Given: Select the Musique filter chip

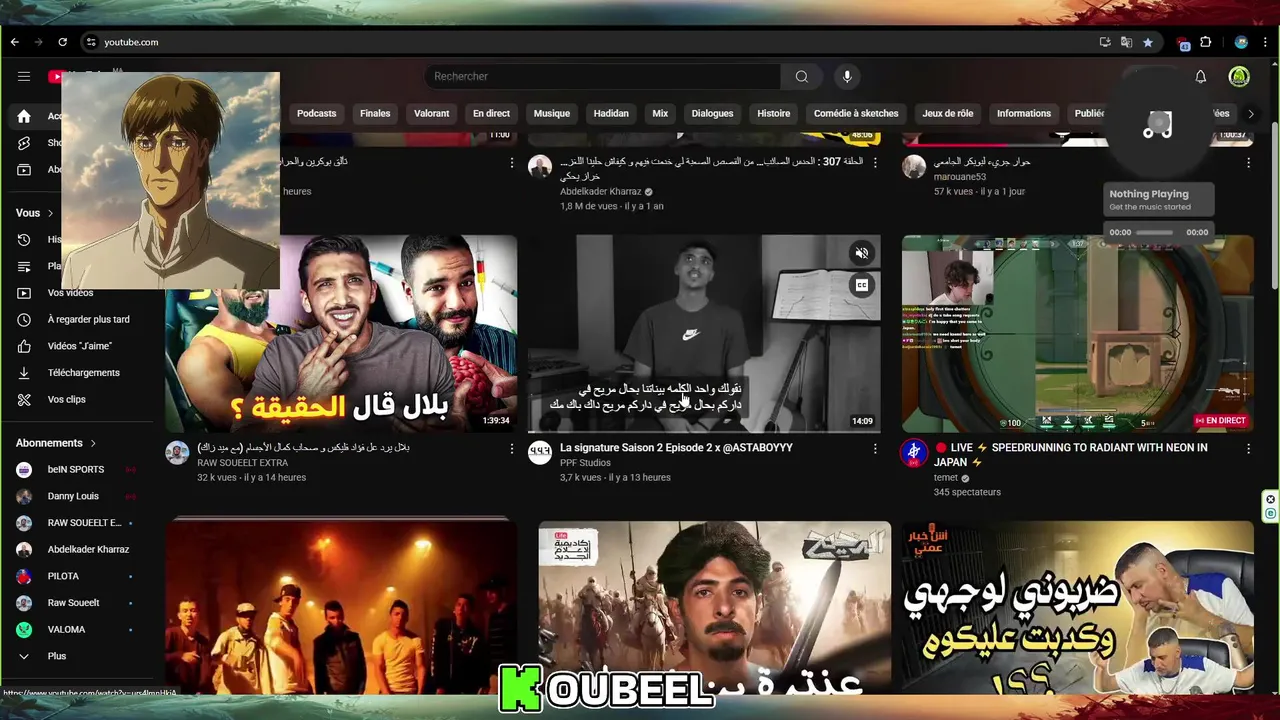Looking at the screenshot, I should tap(551, 113).
